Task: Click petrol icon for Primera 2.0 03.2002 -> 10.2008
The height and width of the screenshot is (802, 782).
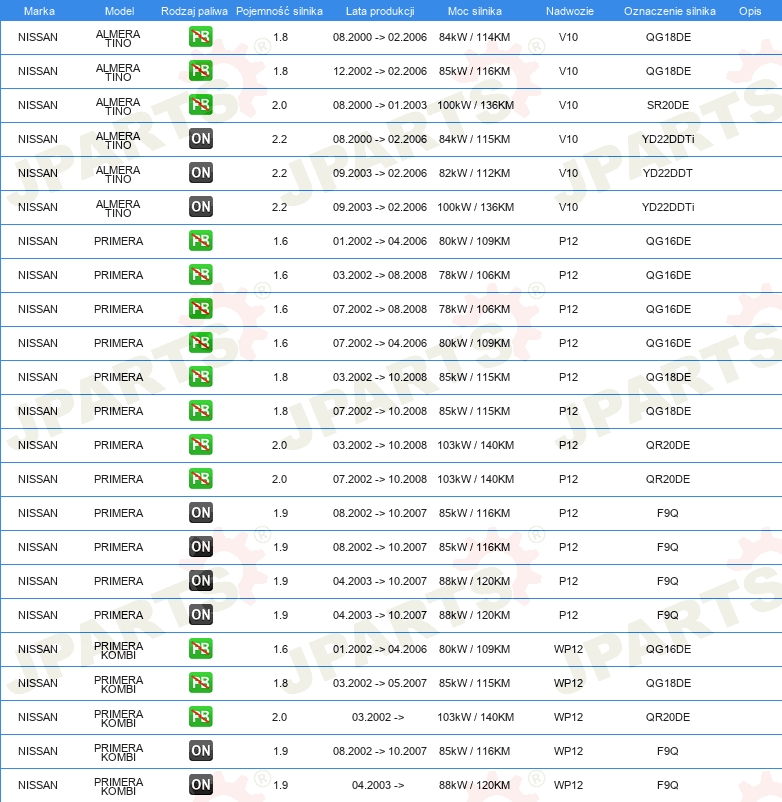Action: [200, 445]
